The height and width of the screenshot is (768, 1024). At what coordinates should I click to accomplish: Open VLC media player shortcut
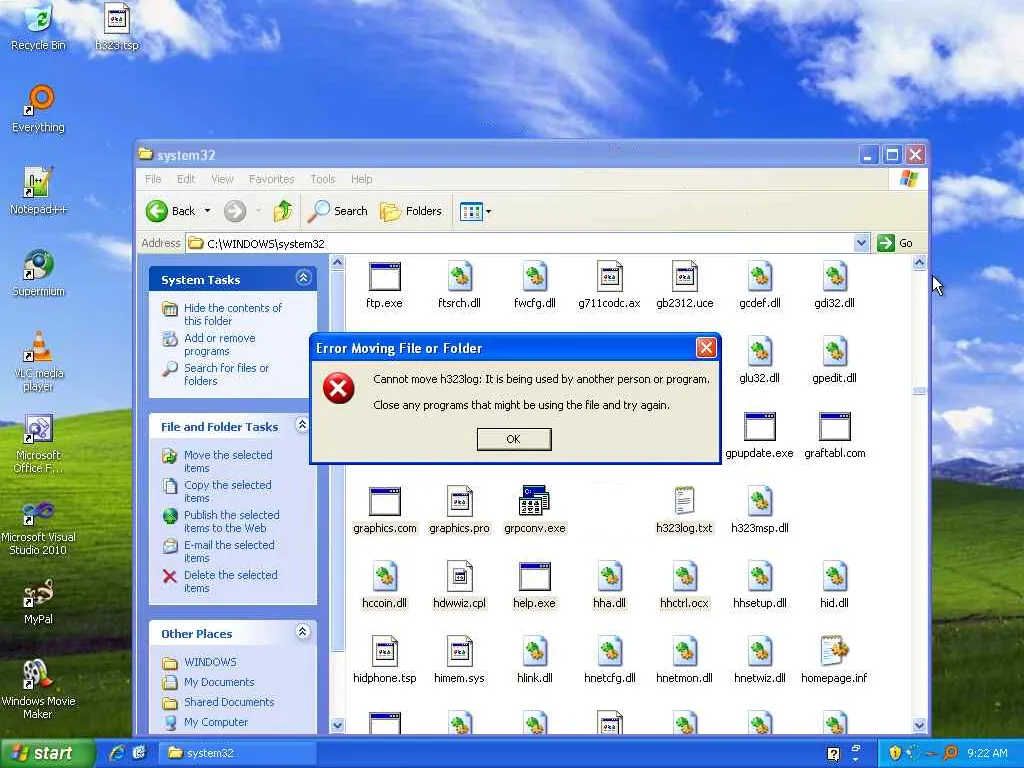39,362
